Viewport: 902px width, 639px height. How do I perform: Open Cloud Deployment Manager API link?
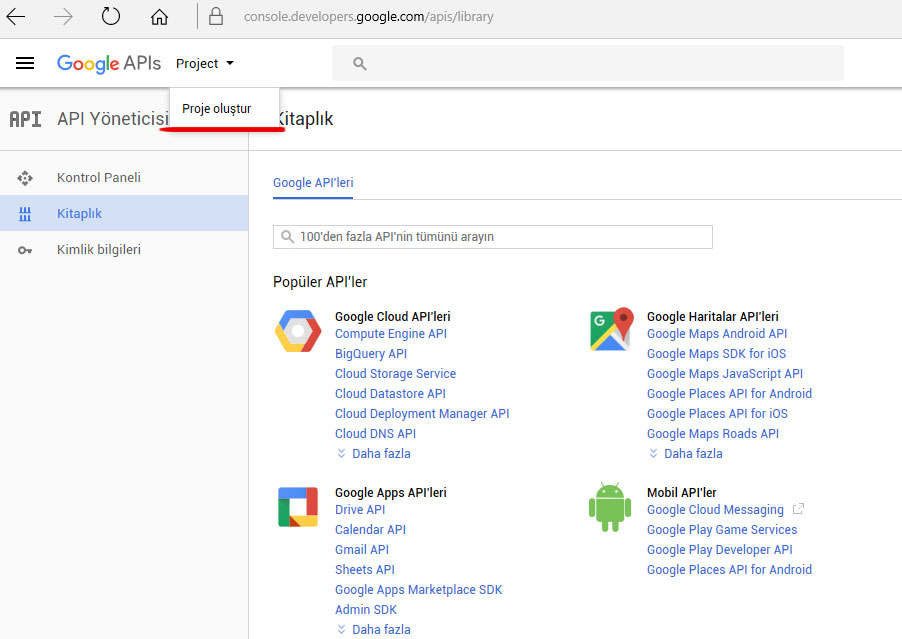(x=422, y=414)
